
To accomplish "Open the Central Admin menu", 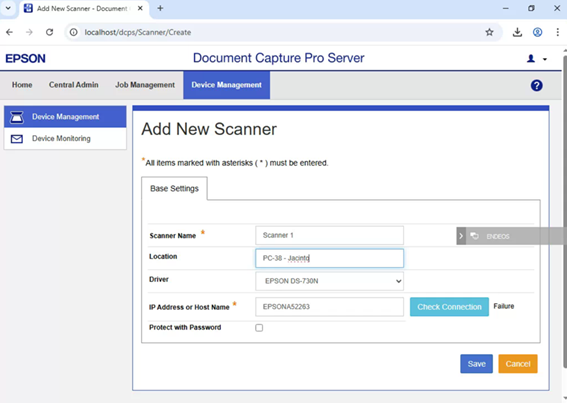I will click(74, 85).
